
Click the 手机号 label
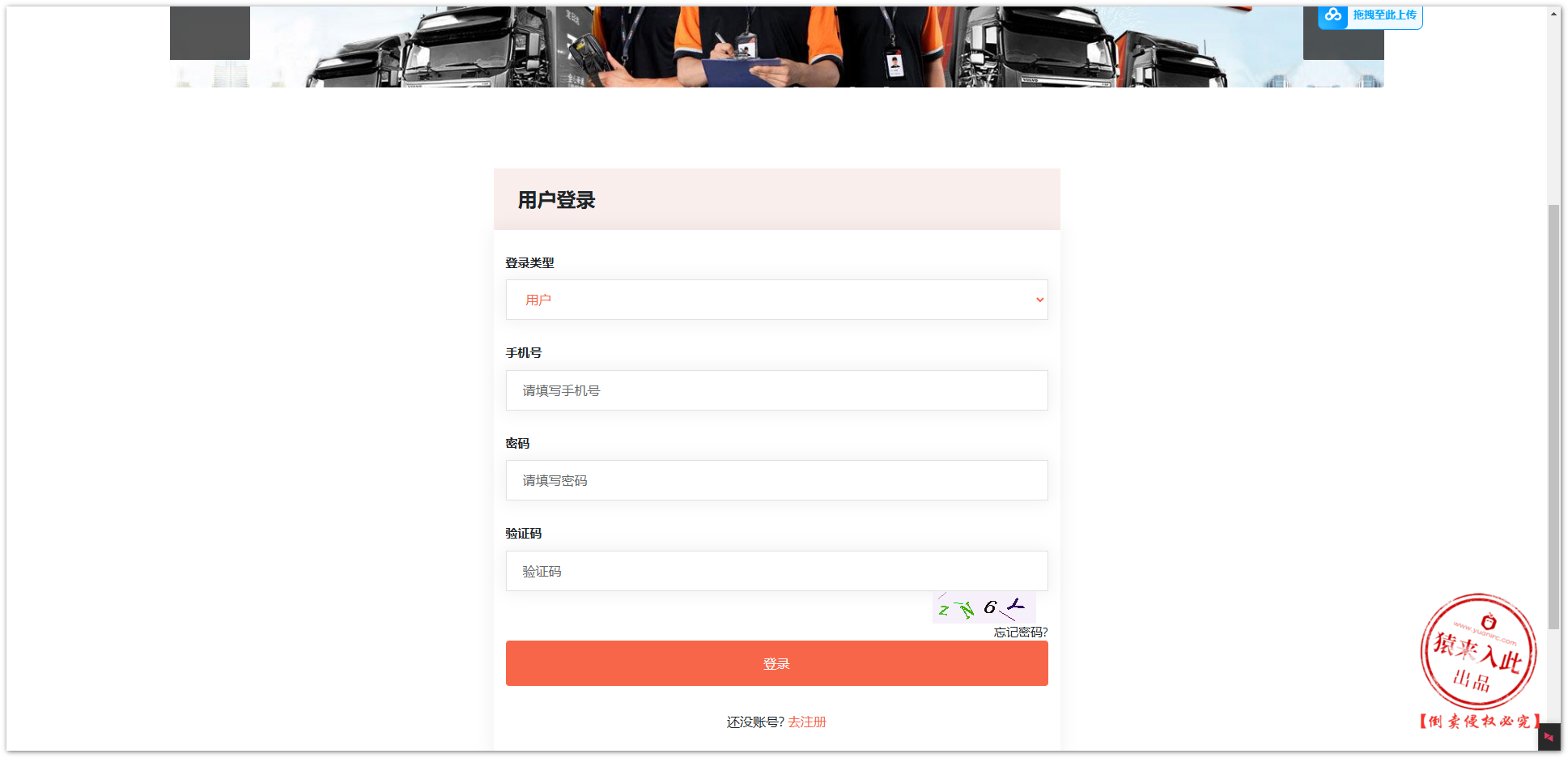click(524, 353)
